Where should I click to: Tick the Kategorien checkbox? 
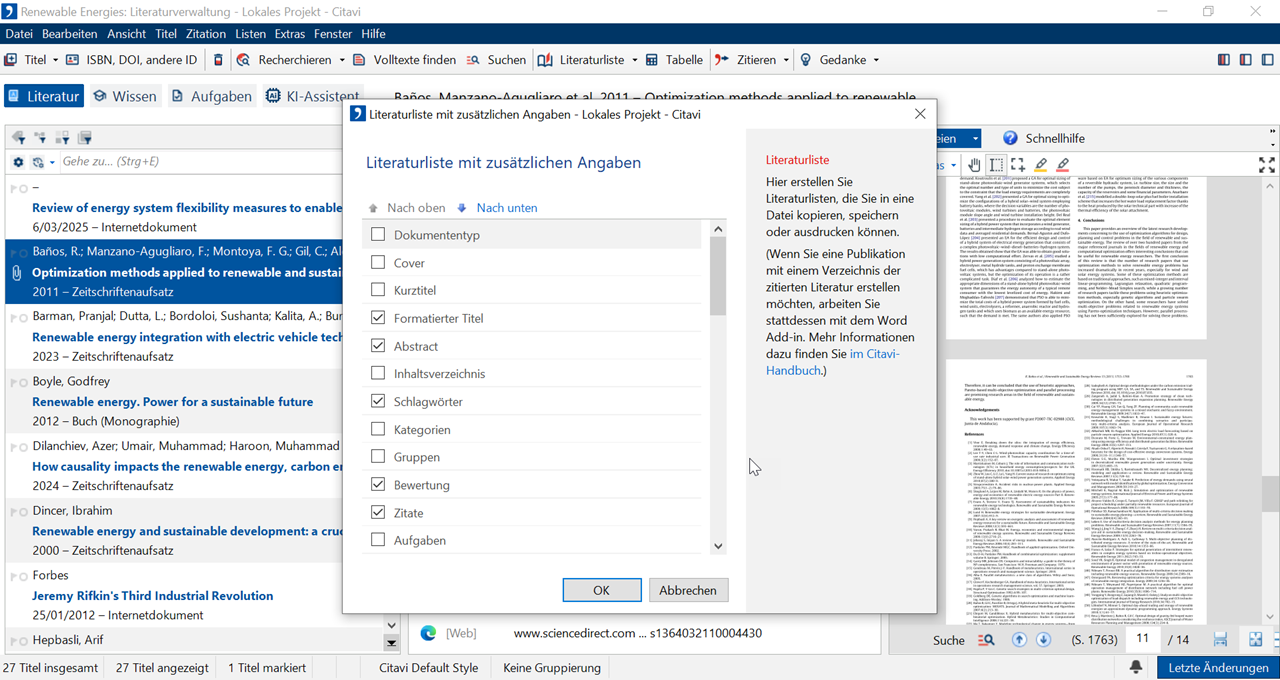[x=378, y=429]
